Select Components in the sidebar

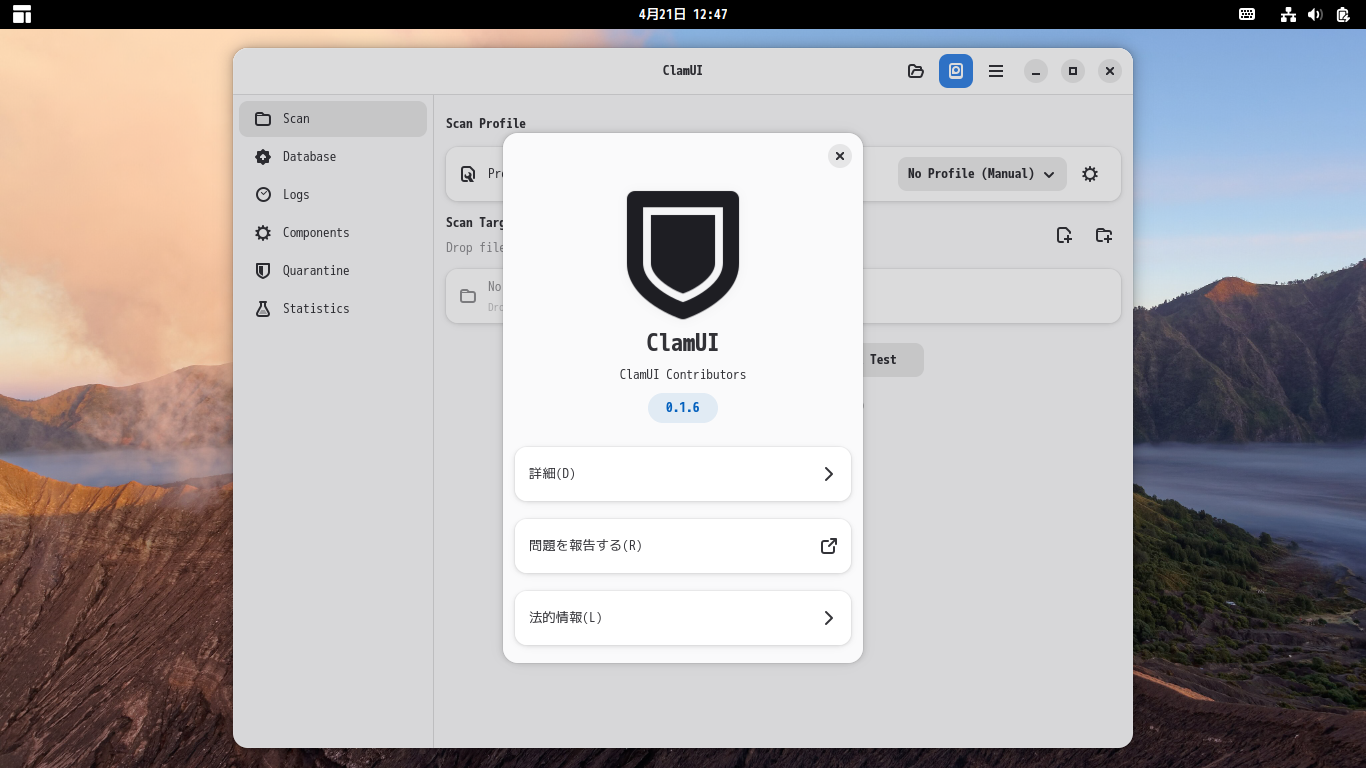tap(333, 233)
